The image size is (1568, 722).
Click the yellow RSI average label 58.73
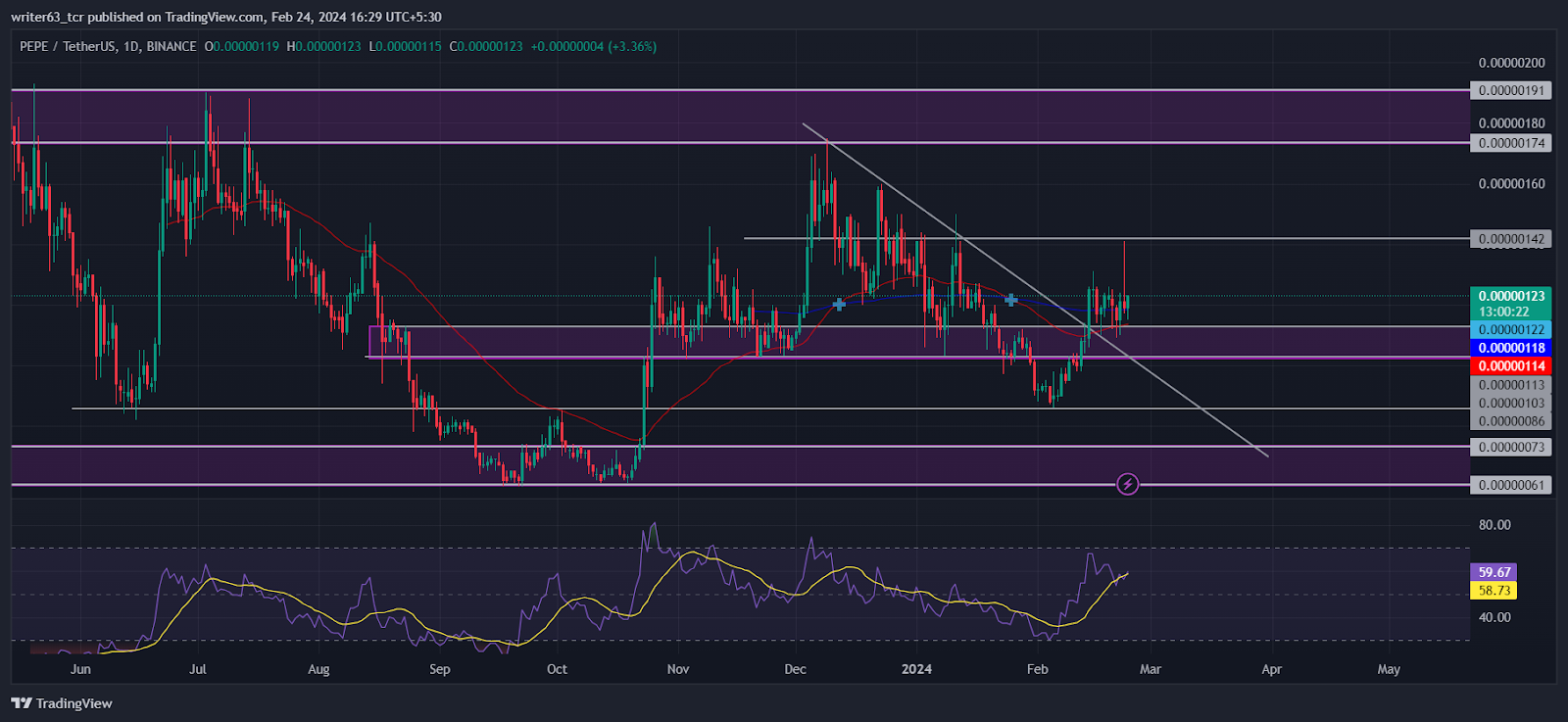click(x=1494, y=591)
